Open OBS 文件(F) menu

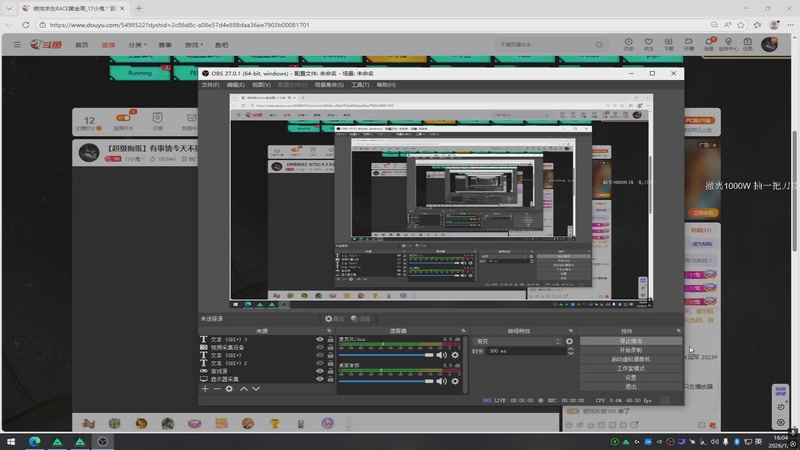point(210,85)
